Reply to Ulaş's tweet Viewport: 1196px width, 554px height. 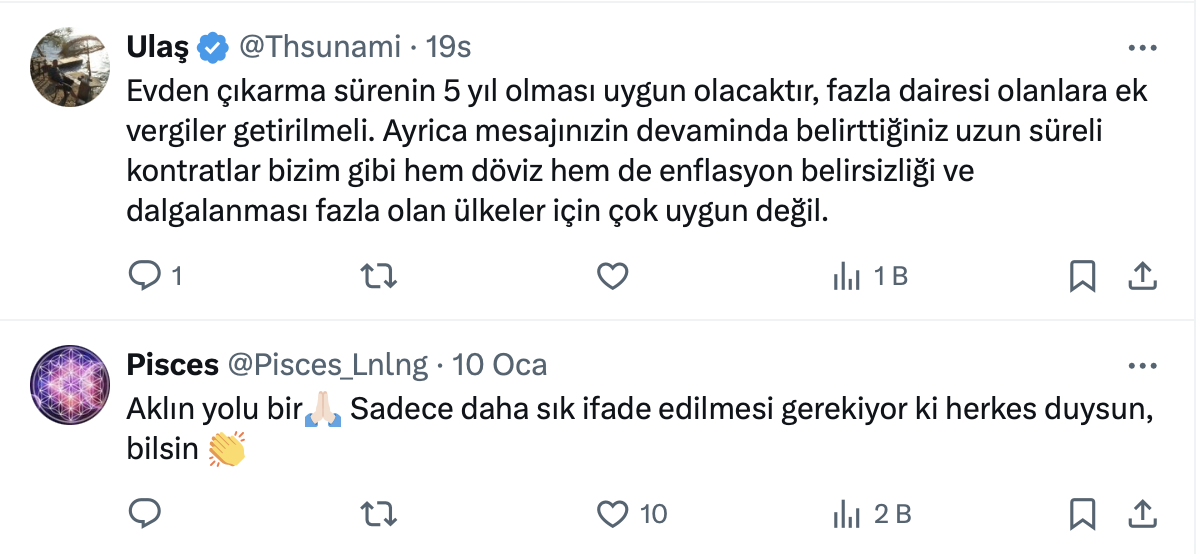coord(146,276)
